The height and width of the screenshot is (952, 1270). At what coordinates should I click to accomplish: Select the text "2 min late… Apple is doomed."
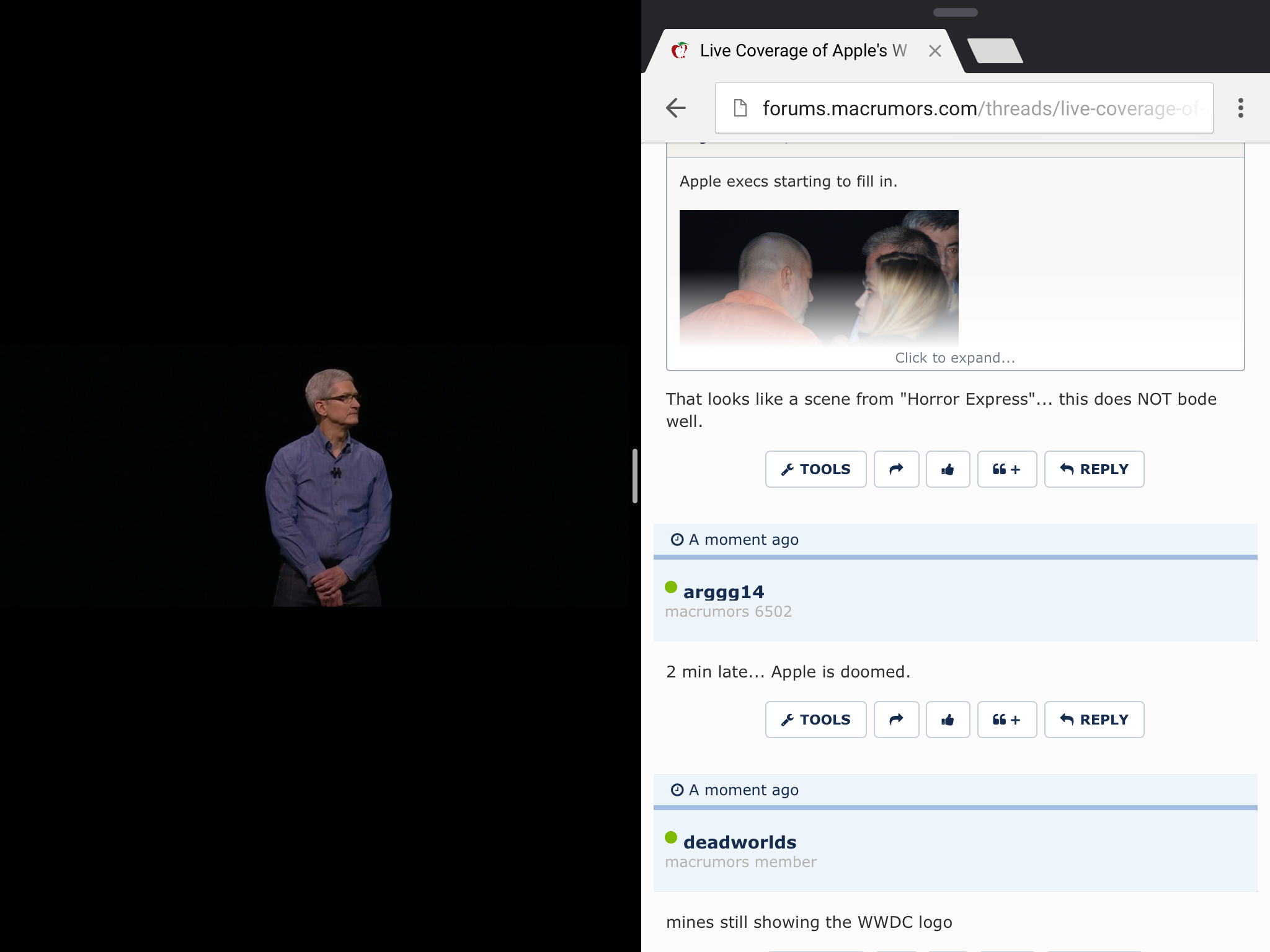[788, 672]
